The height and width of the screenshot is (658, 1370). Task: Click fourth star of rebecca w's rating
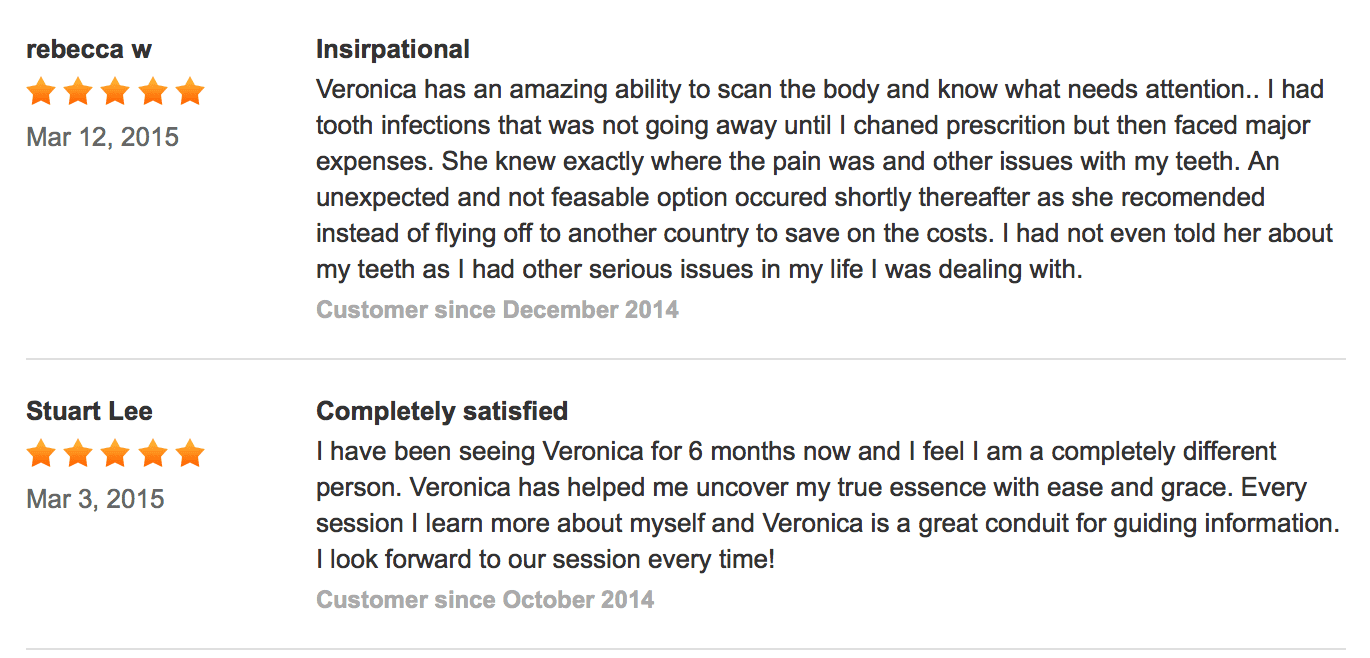153,93
